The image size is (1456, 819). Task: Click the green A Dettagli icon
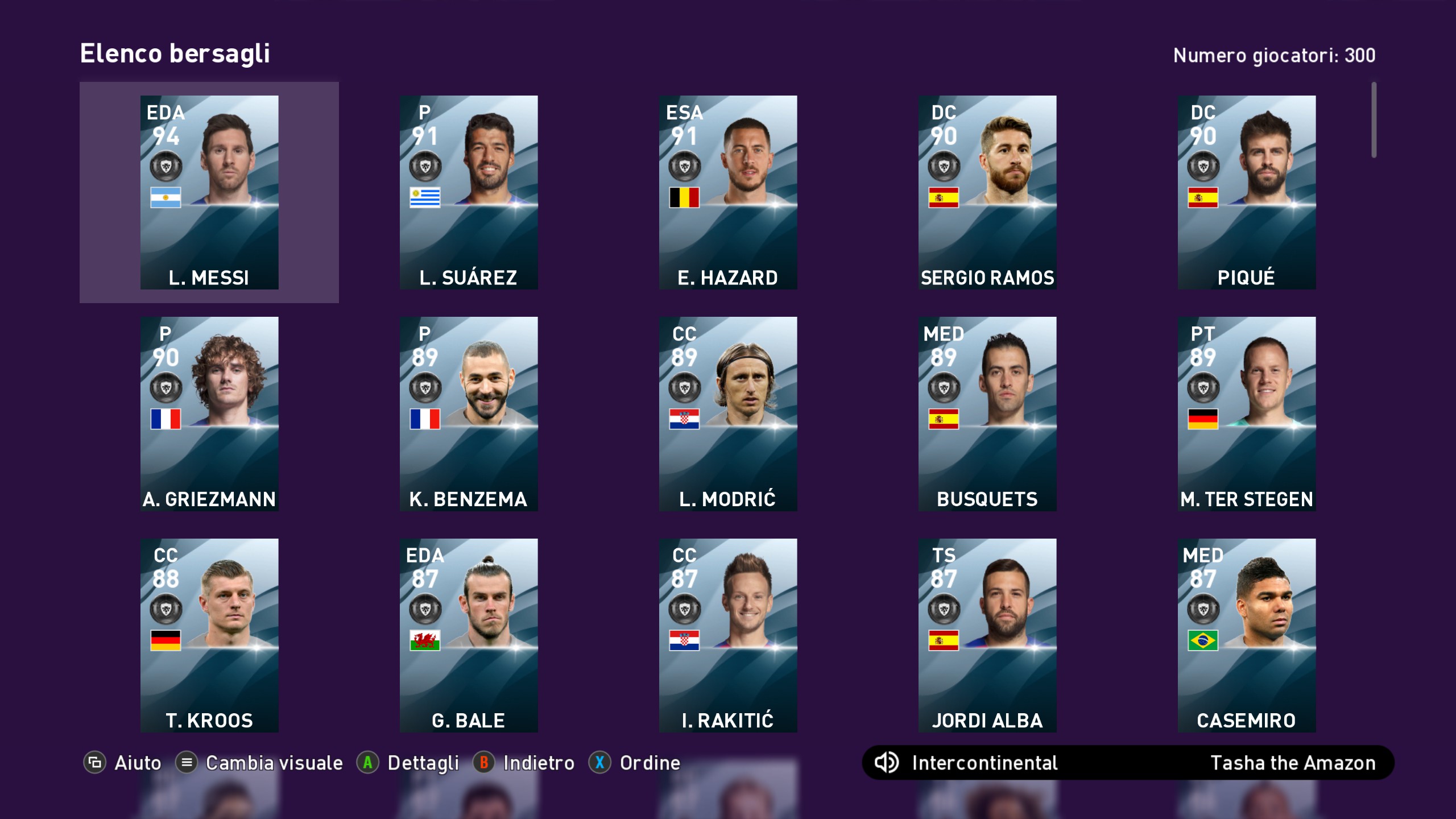(x=368, y=763)
